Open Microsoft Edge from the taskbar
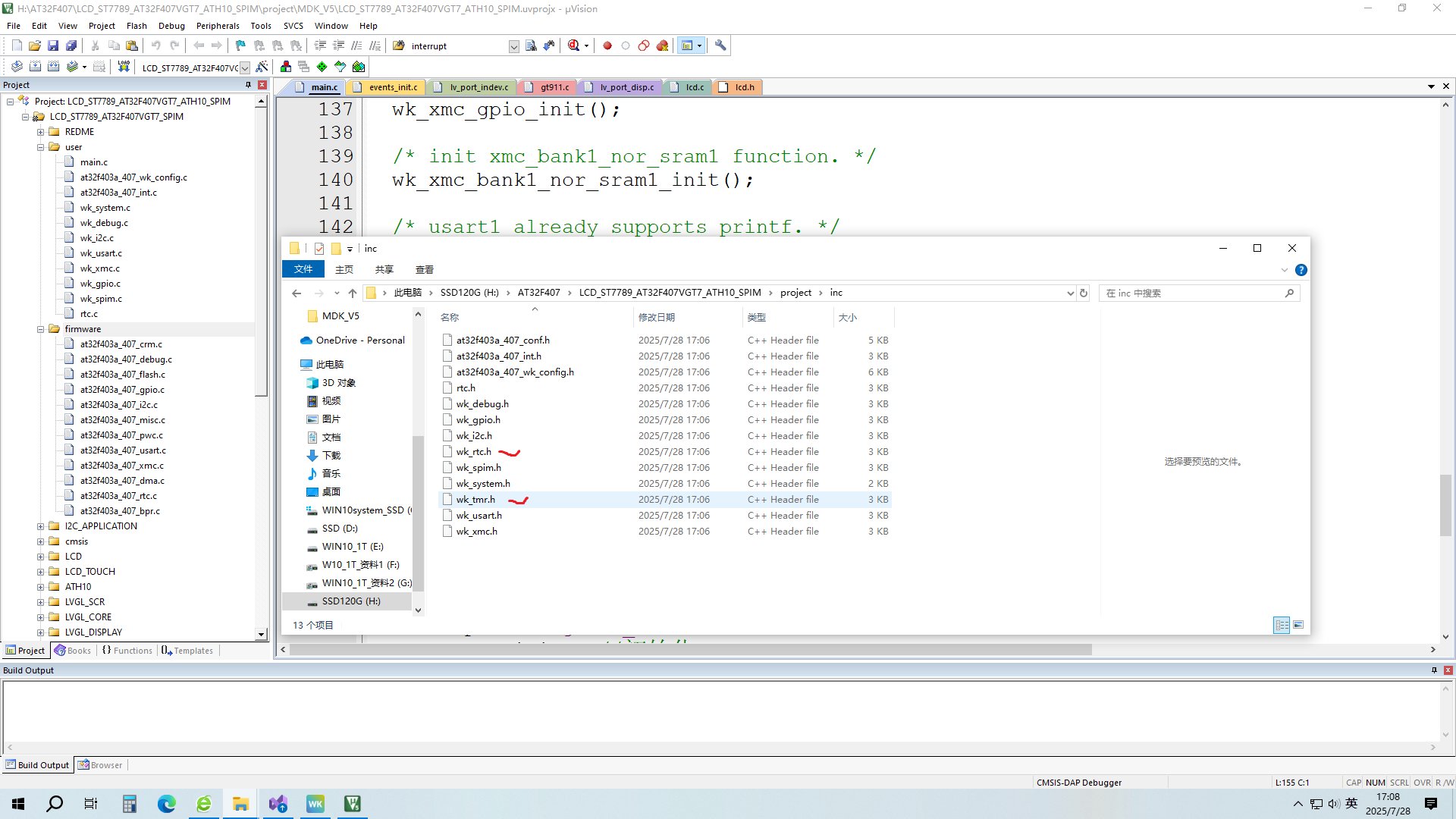The height and width of the screenshot is (819, 1456). click(167, 804)
